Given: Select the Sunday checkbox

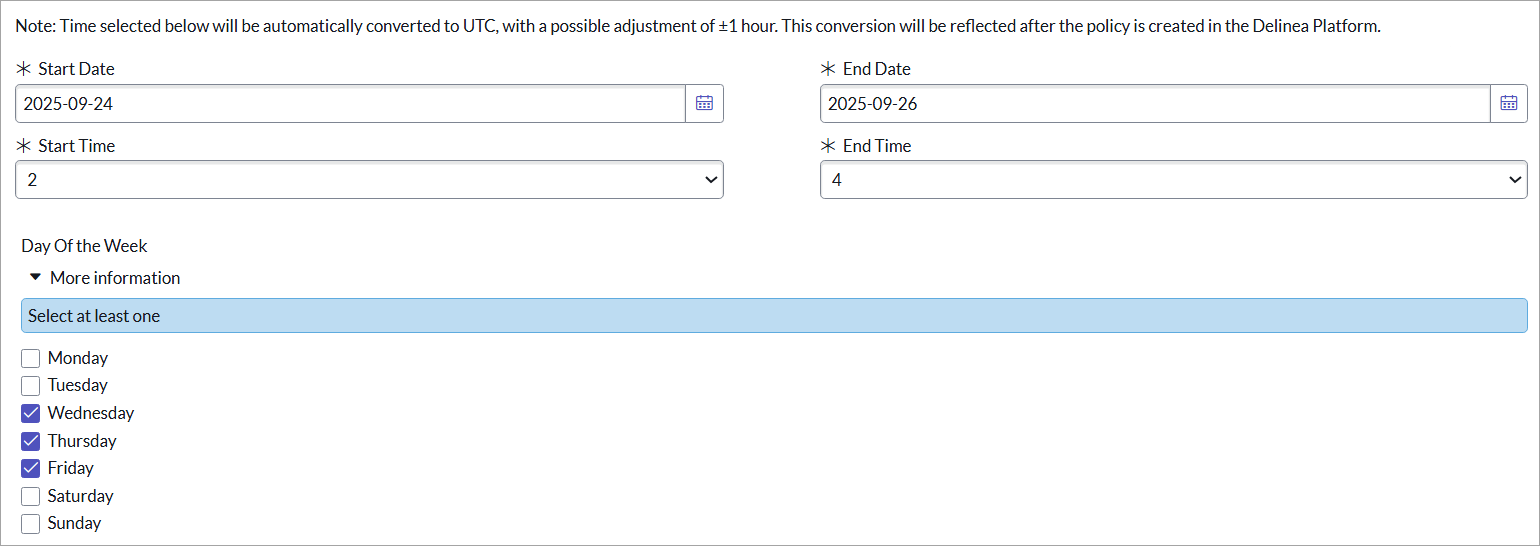Looking at the screenshot, I should click(31, 523).
